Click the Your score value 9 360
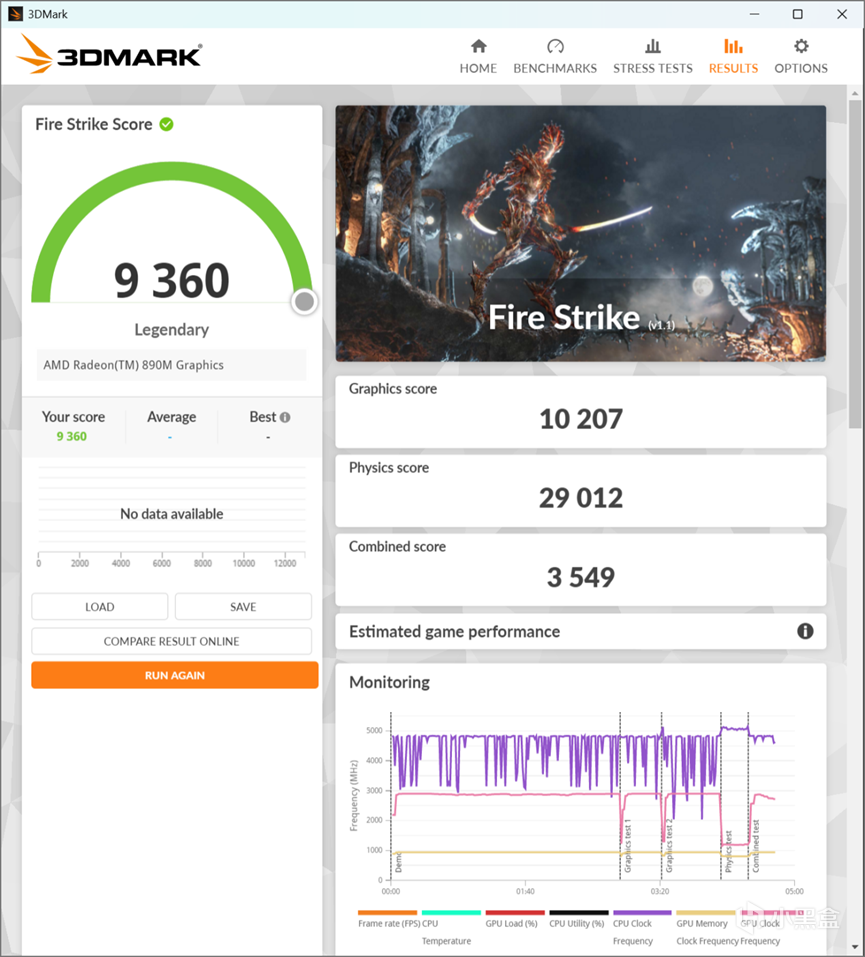Viewport: 865px width, 957px height. coord(71,436)
